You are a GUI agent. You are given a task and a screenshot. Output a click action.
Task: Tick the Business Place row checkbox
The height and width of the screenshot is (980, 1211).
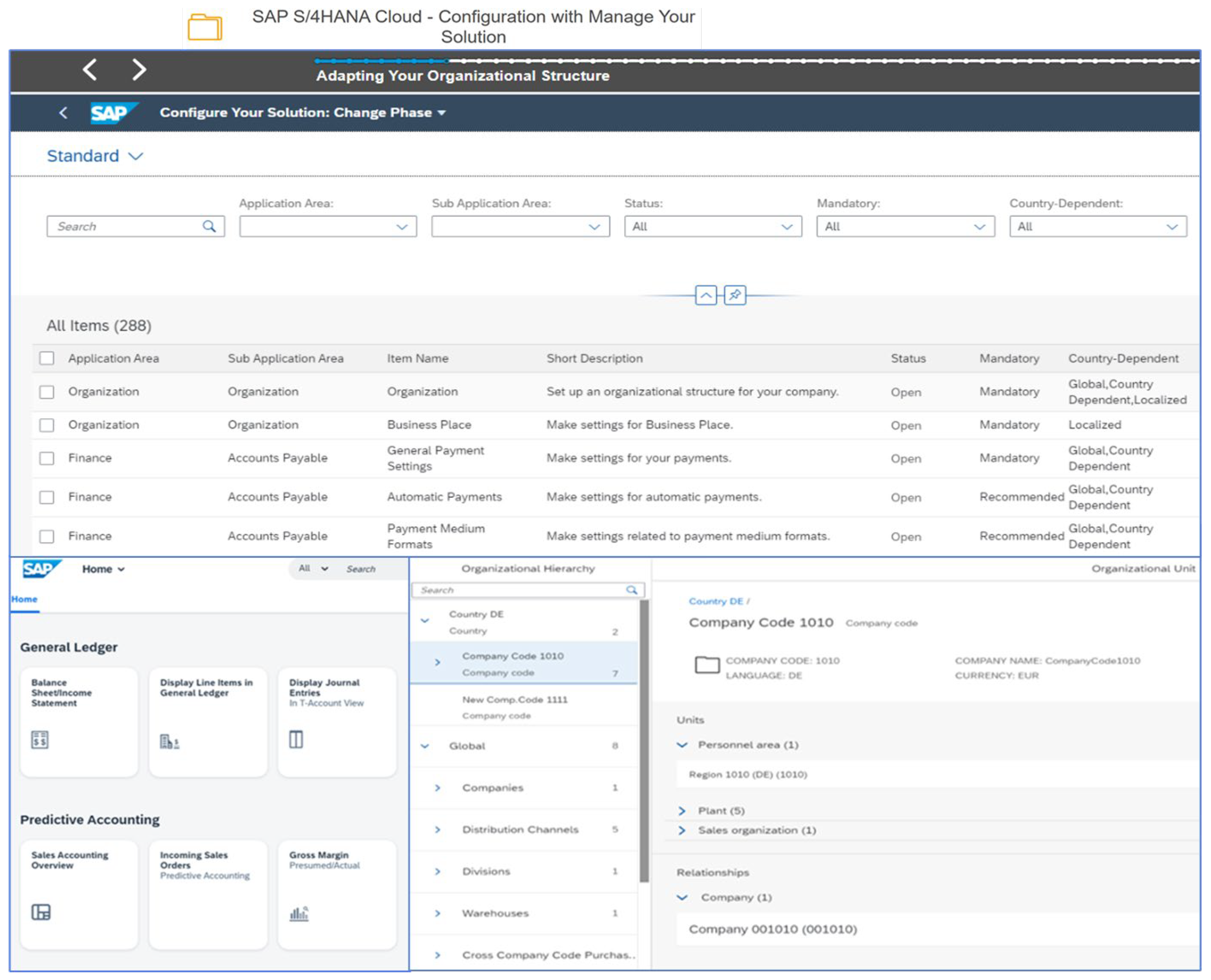pyautogui.click(x=47, y=425)
